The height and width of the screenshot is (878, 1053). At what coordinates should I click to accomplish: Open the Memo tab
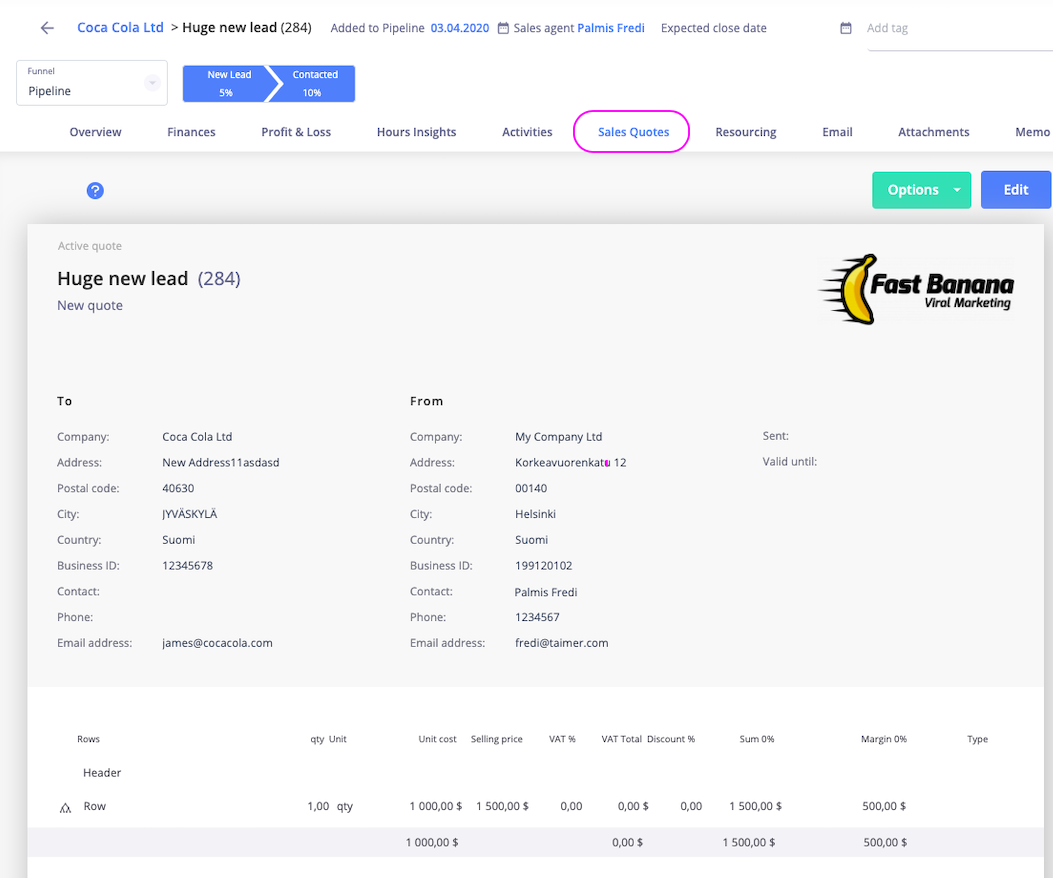(x=1032, y=132)
